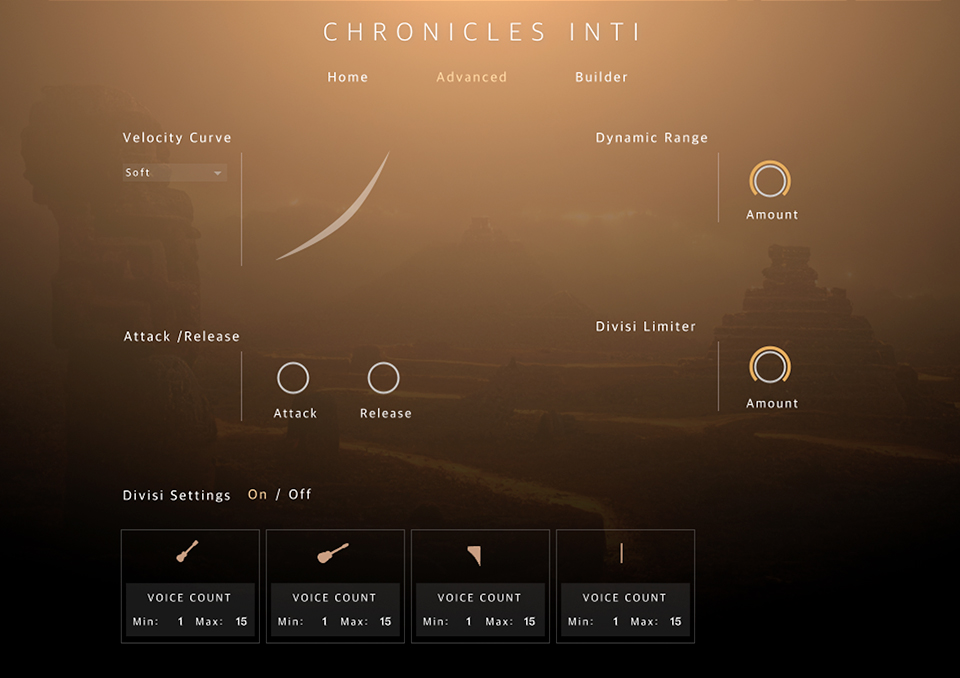Click the Dynamic Range Amount knob
This screenshot has height=678, width=960.
(770, 181)
